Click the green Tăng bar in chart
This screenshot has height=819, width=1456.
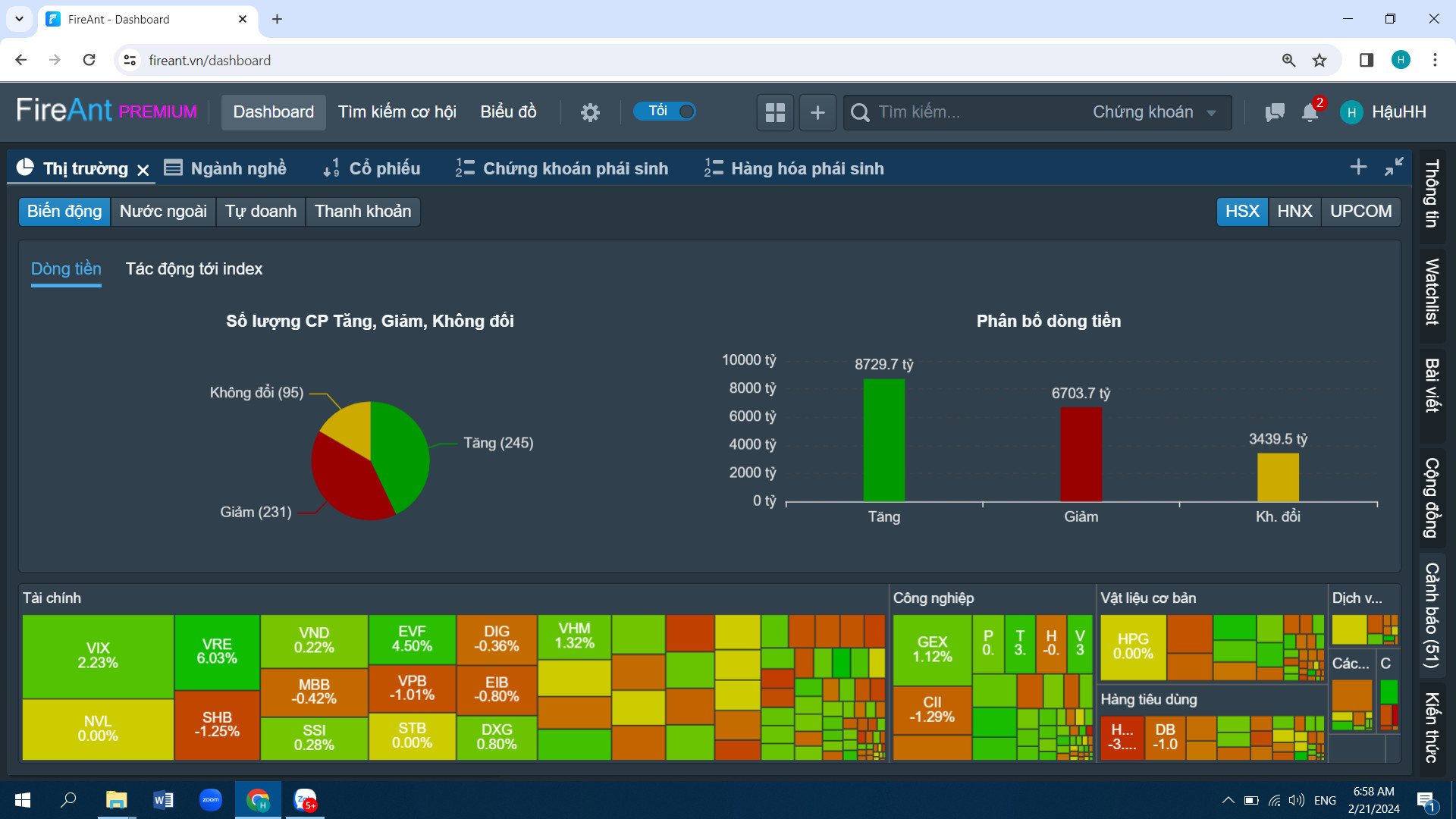883,440
